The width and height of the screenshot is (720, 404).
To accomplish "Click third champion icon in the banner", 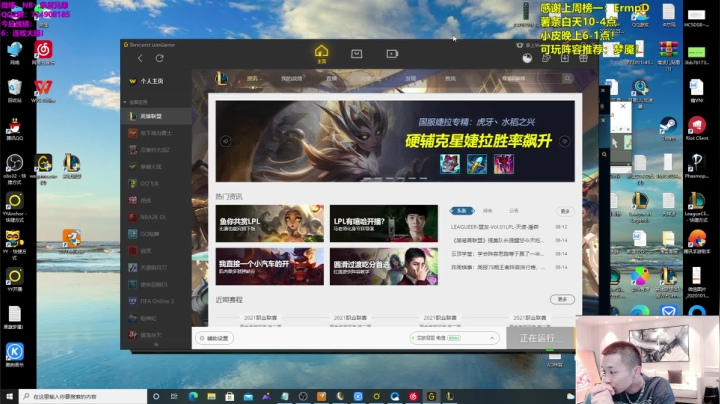I will (x=503, y=164).
